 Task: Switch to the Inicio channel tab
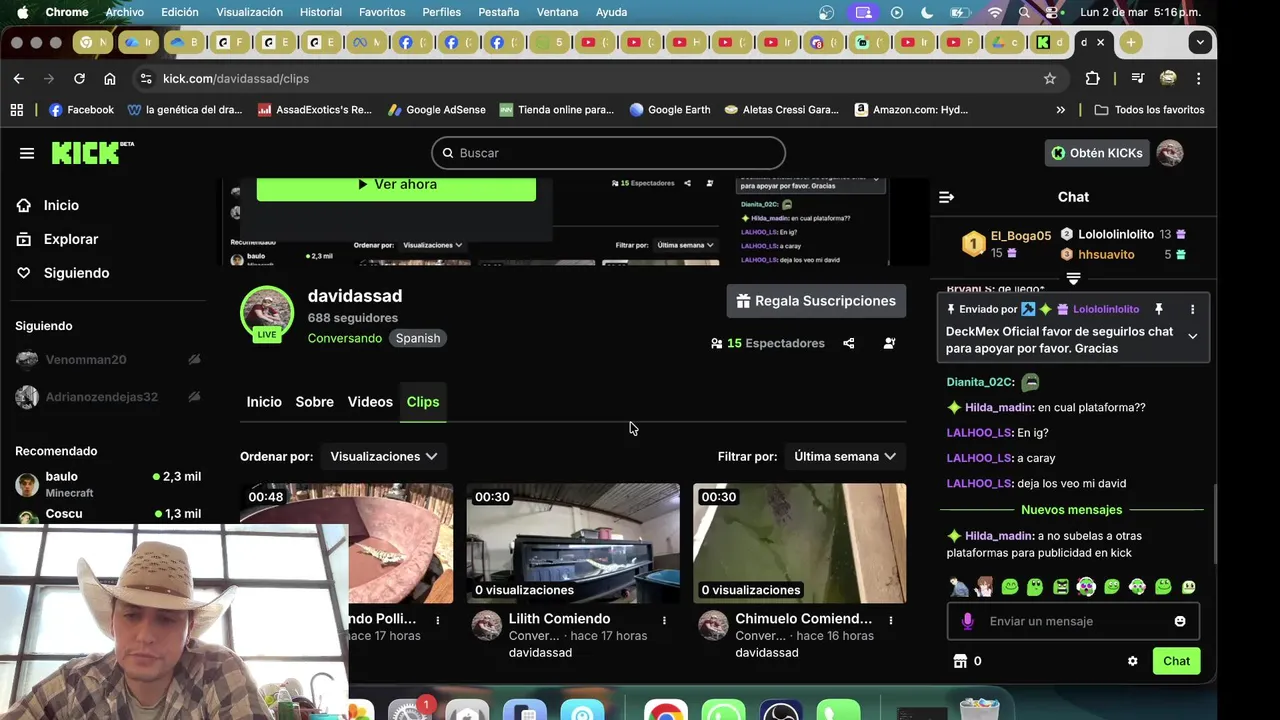264,401
